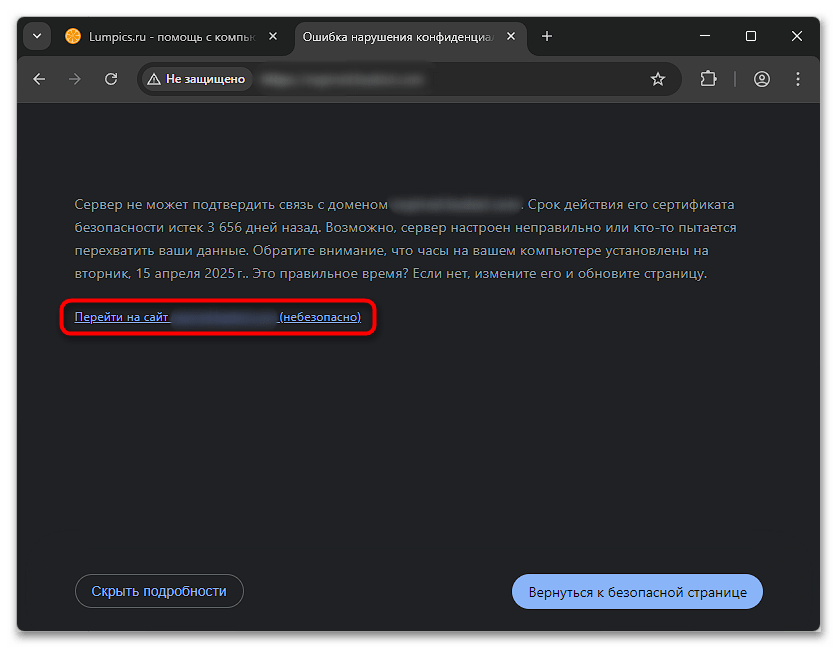Maximize the browser window
Image resolution: width=837 pixels, height=648 pixels.
(751, 36)
